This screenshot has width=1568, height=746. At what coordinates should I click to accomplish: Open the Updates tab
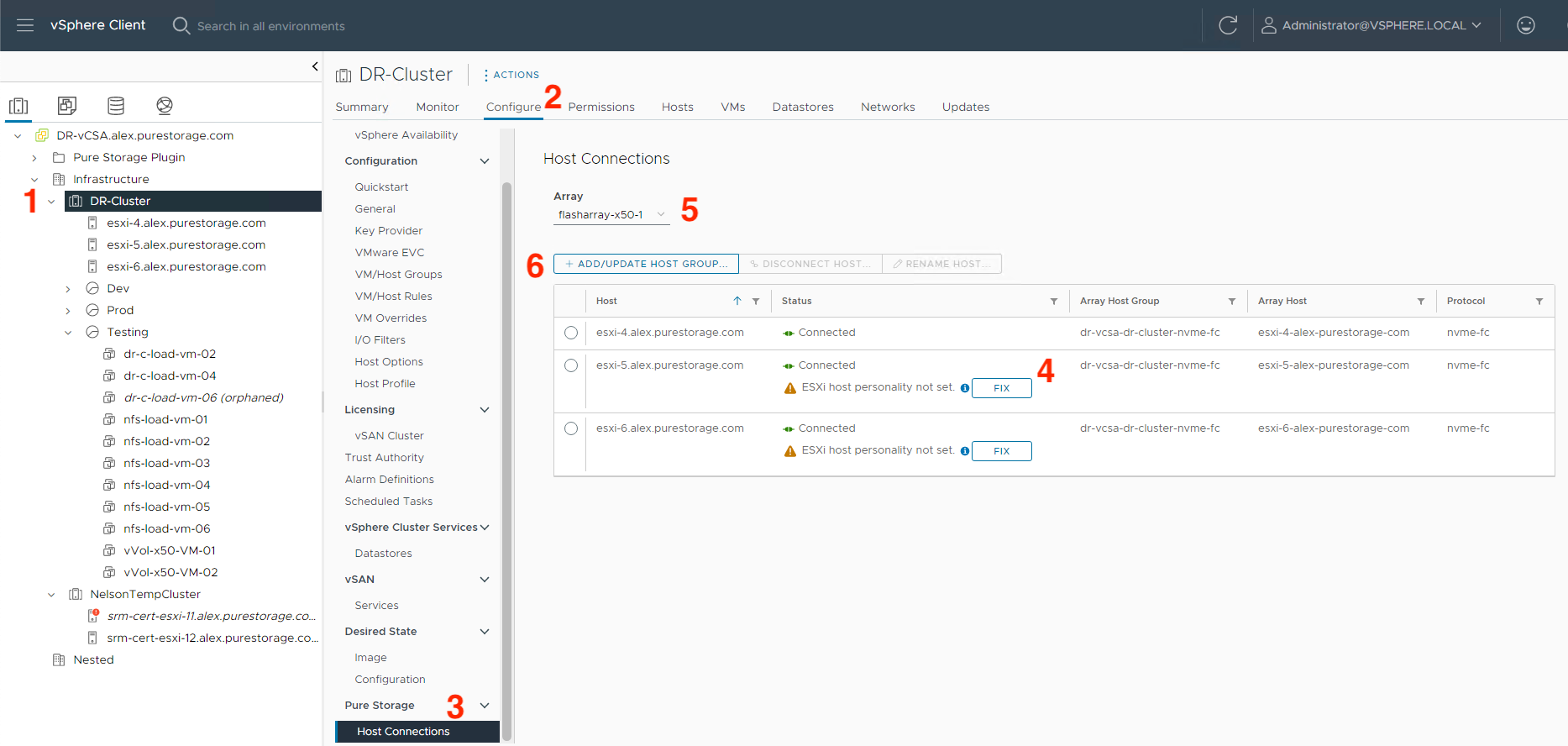(966, 107)
